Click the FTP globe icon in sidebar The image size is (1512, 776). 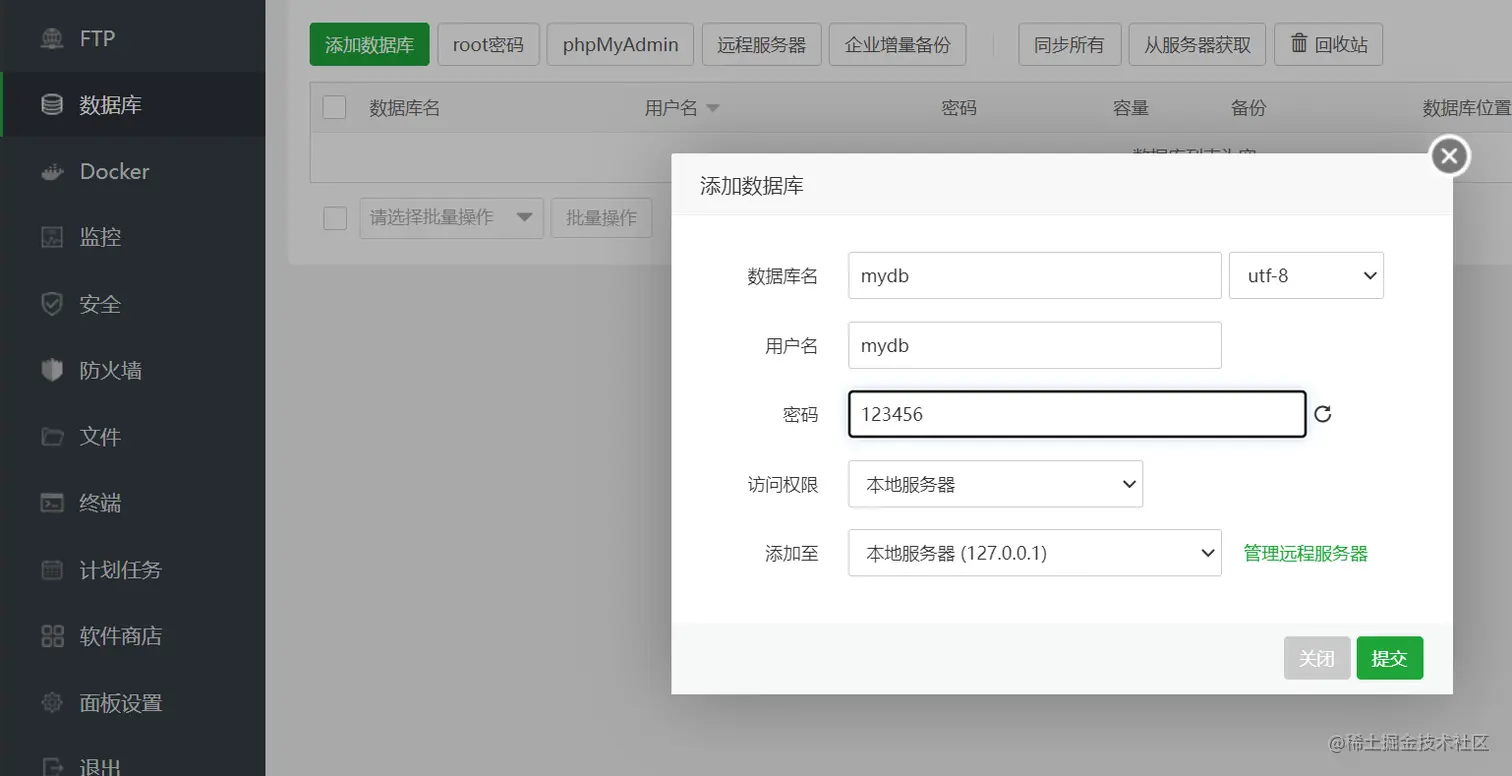click(x=52, y=38)
